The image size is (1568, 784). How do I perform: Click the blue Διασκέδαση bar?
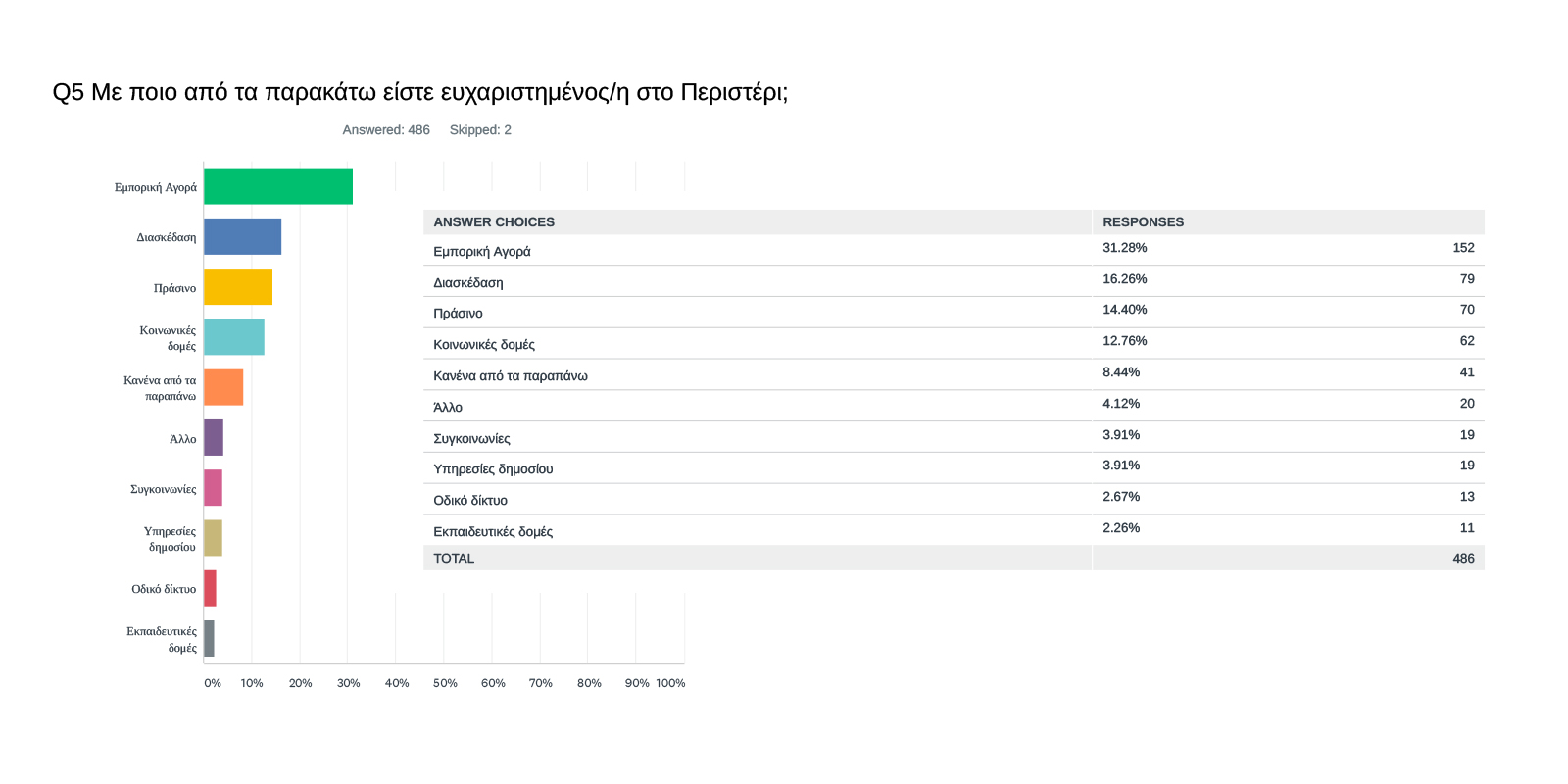tap(242, 236)
